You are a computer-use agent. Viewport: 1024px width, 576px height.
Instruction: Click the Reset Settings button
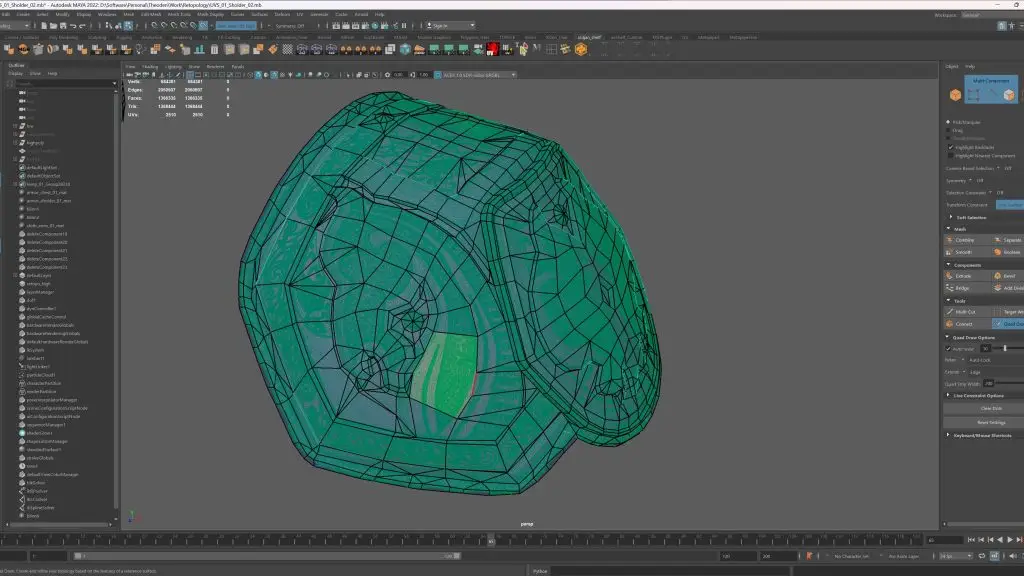990,422
